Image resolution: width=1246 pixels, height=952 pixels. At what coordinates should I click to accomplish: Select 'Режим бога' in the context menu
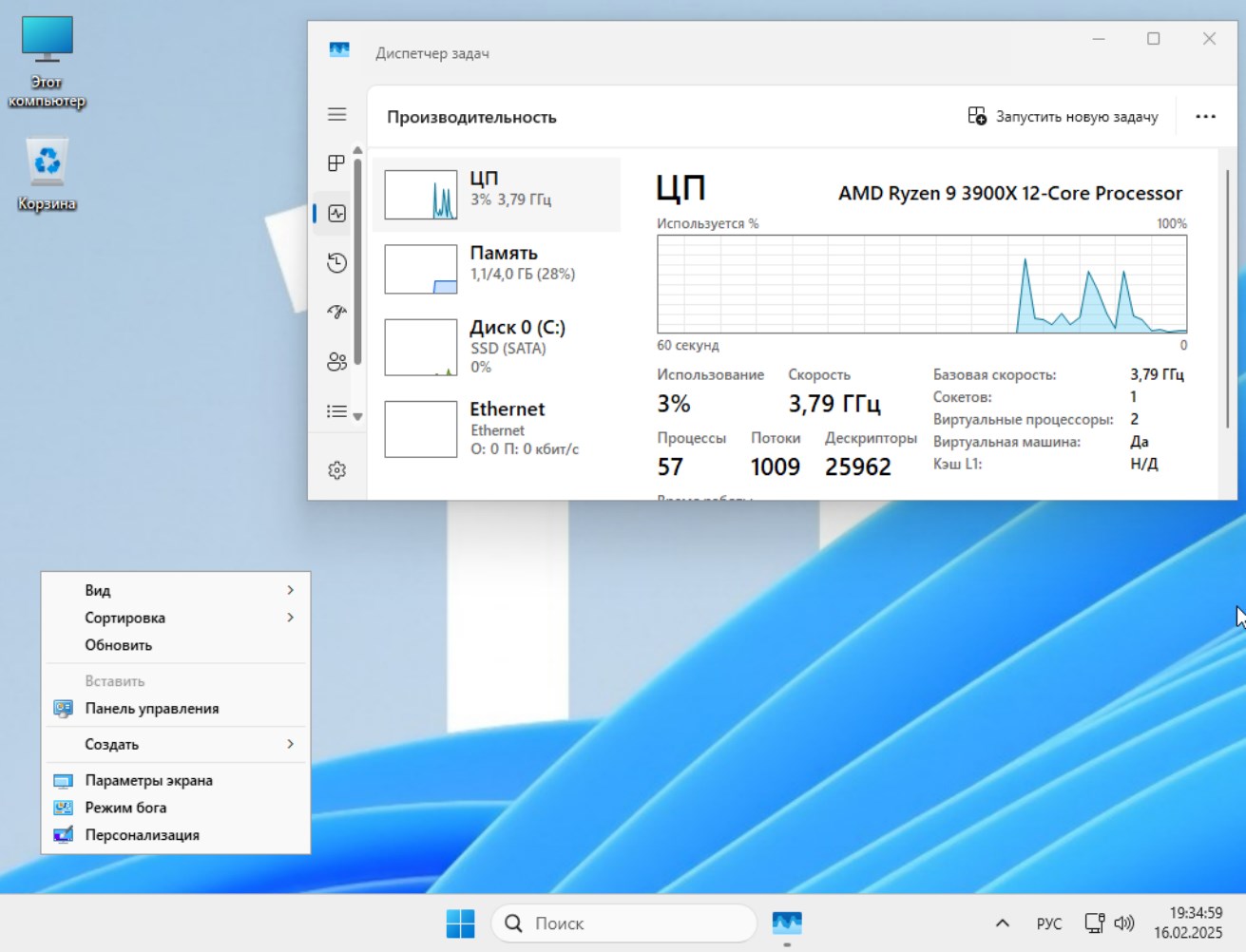coord(176,808)
